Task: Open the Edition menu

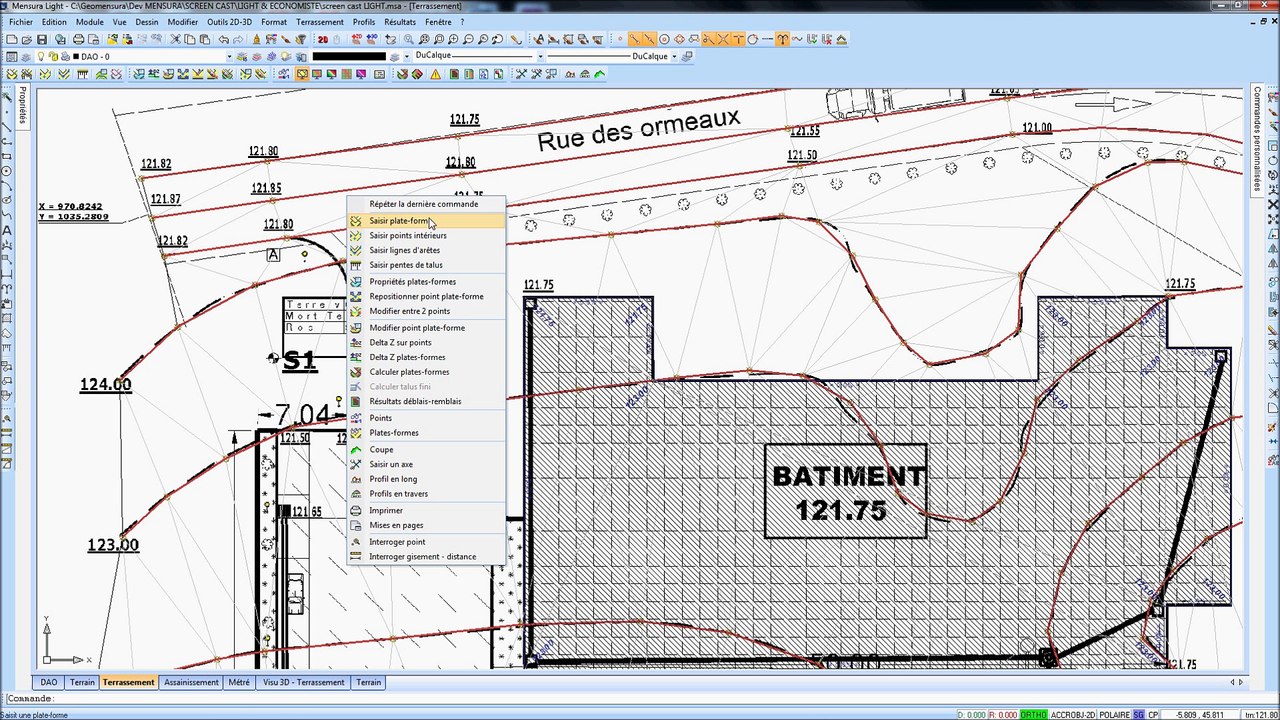Action: point(55,22)
